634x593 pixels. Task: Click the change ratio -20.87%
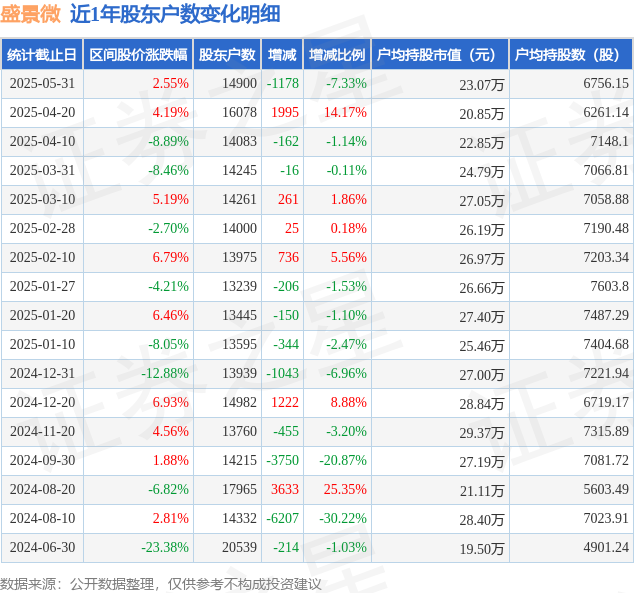343,460
